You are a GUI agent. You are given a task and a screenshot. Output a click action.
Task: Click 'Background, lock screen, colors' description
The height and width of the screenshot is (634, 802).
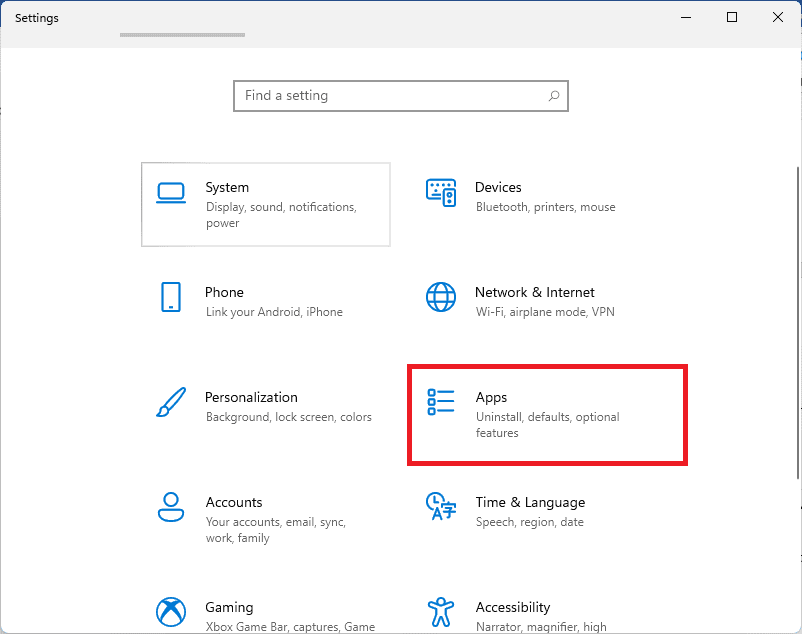point(288,417)
